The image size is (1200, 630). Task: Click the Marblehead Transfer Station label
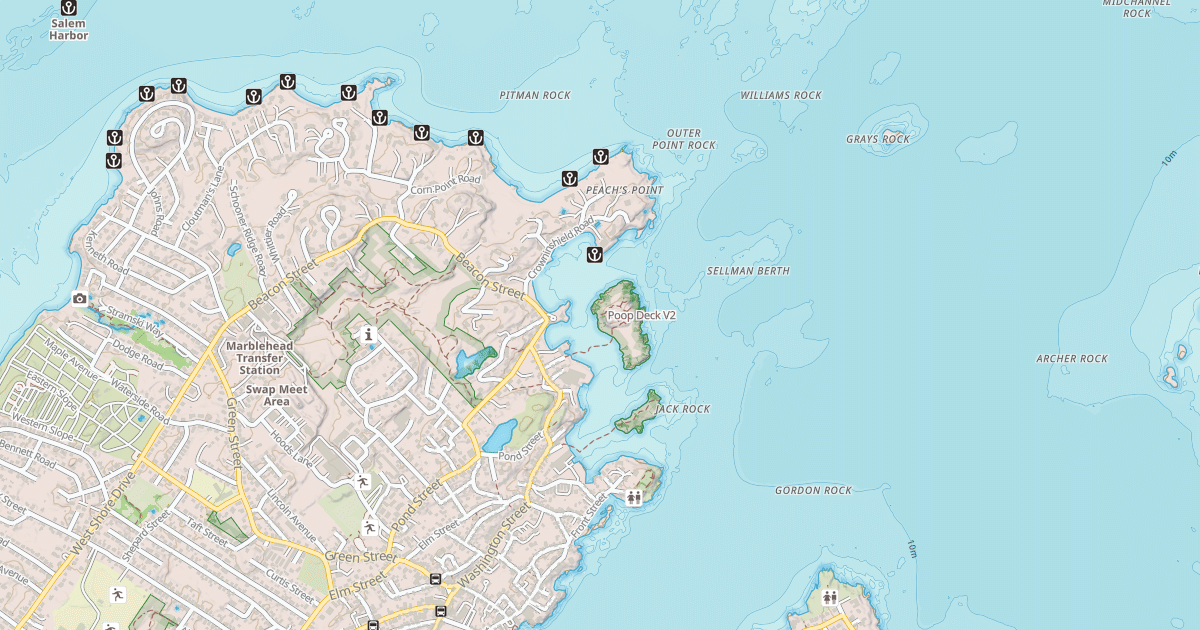259,358
